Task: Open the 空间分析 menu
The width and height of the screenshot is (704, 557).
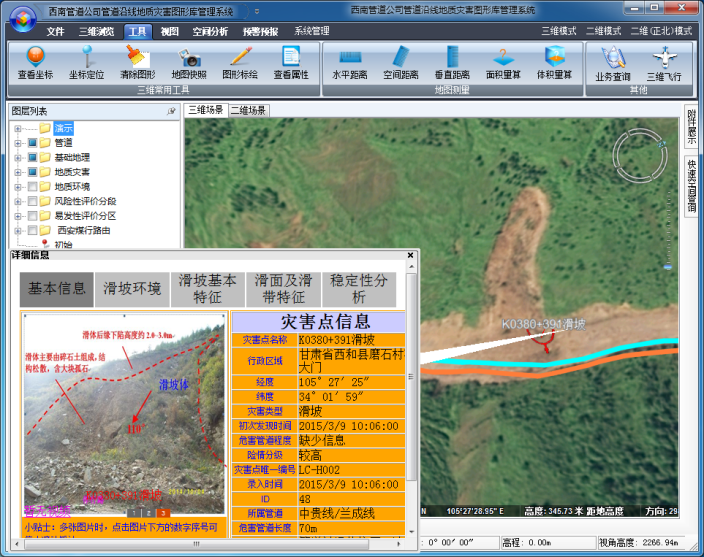Action: pyautogui.click(x=210, y=31)
